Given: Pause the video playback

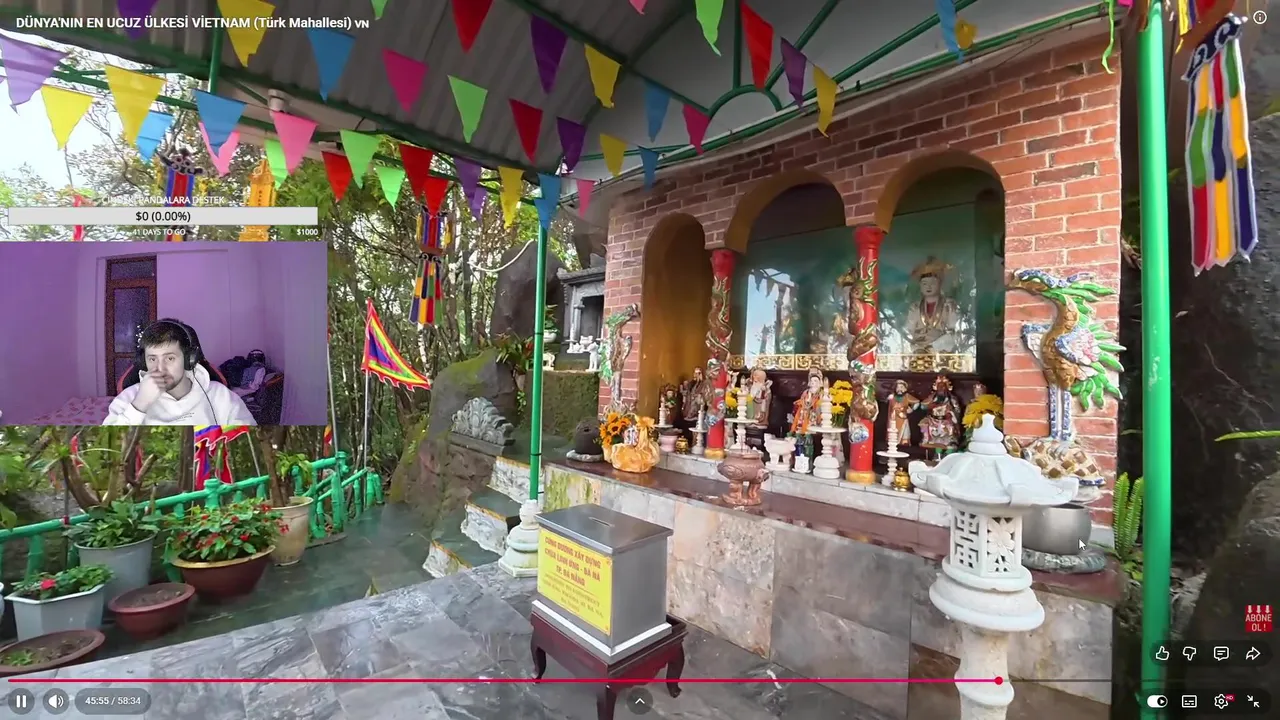Looking at the screenshot, I should [x=21, y=701].
